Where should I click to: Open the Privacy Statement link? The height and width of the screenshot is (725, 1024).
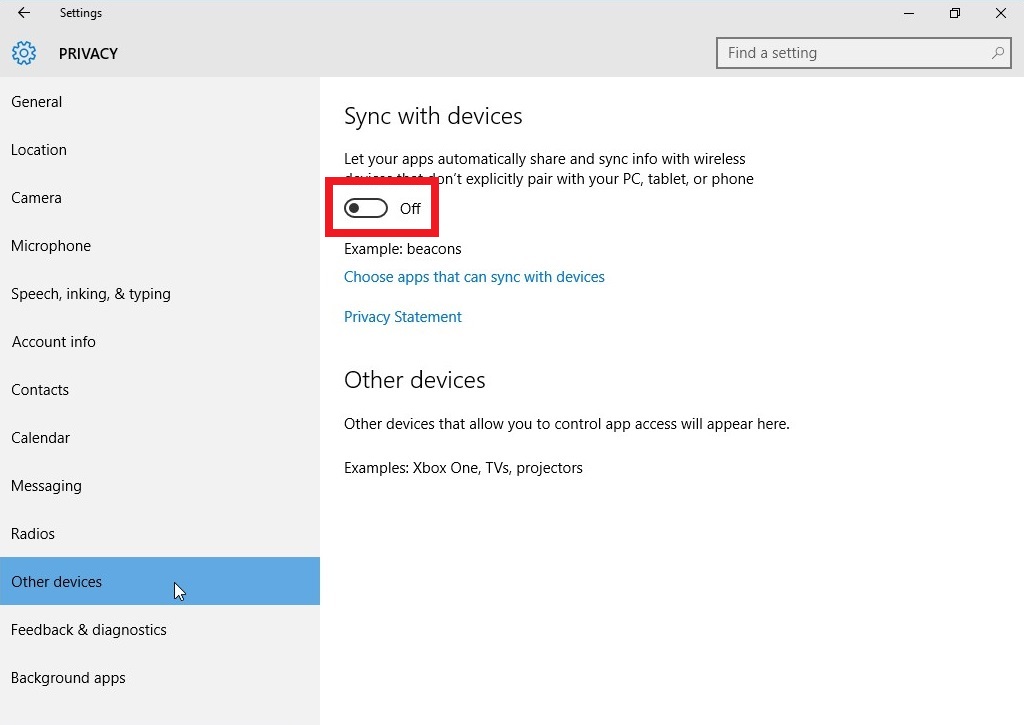403,317
